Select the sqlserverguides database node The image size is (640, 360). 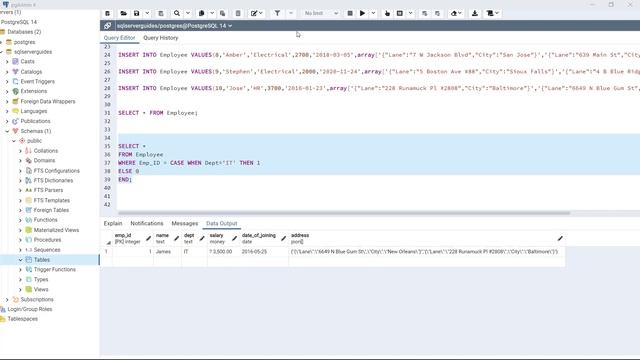pos(33,52)
